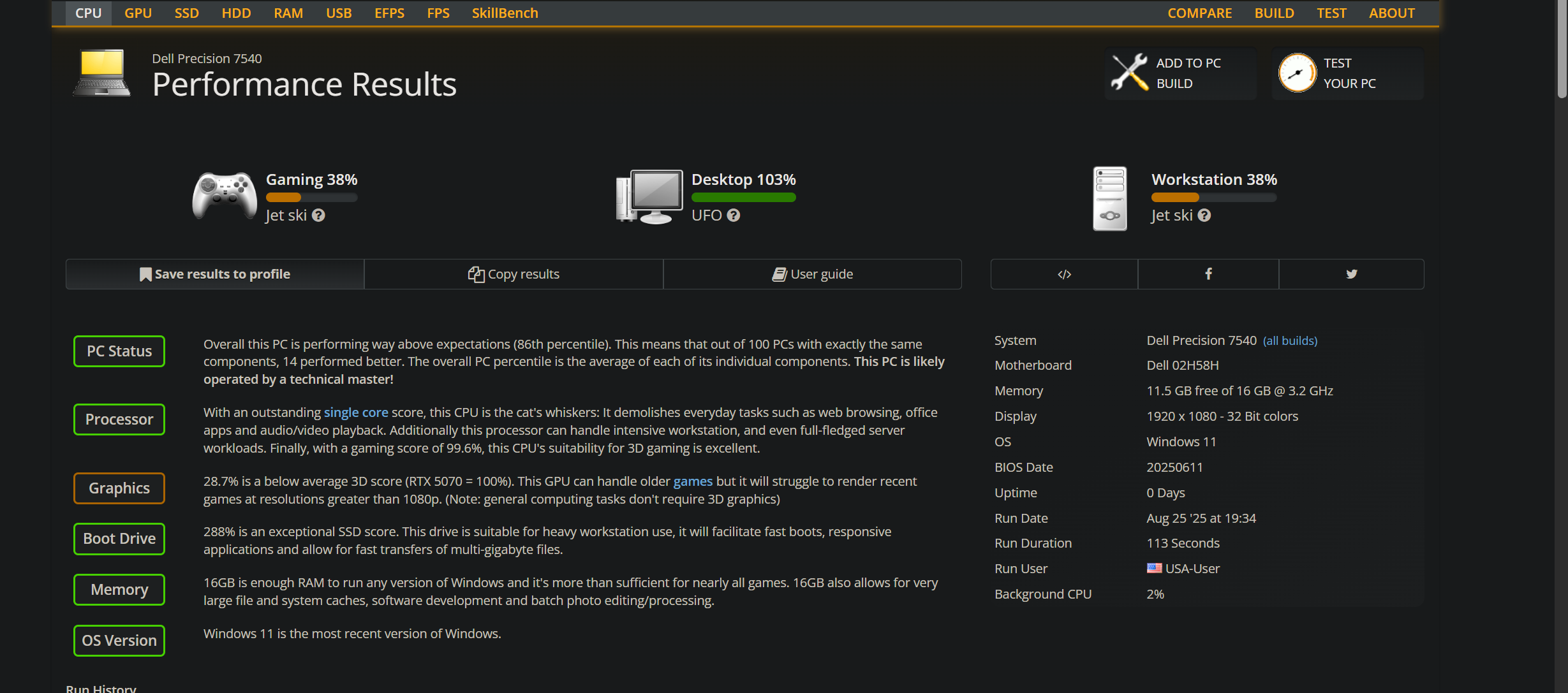Open the GPU tab in navigation

pos(138,13)
